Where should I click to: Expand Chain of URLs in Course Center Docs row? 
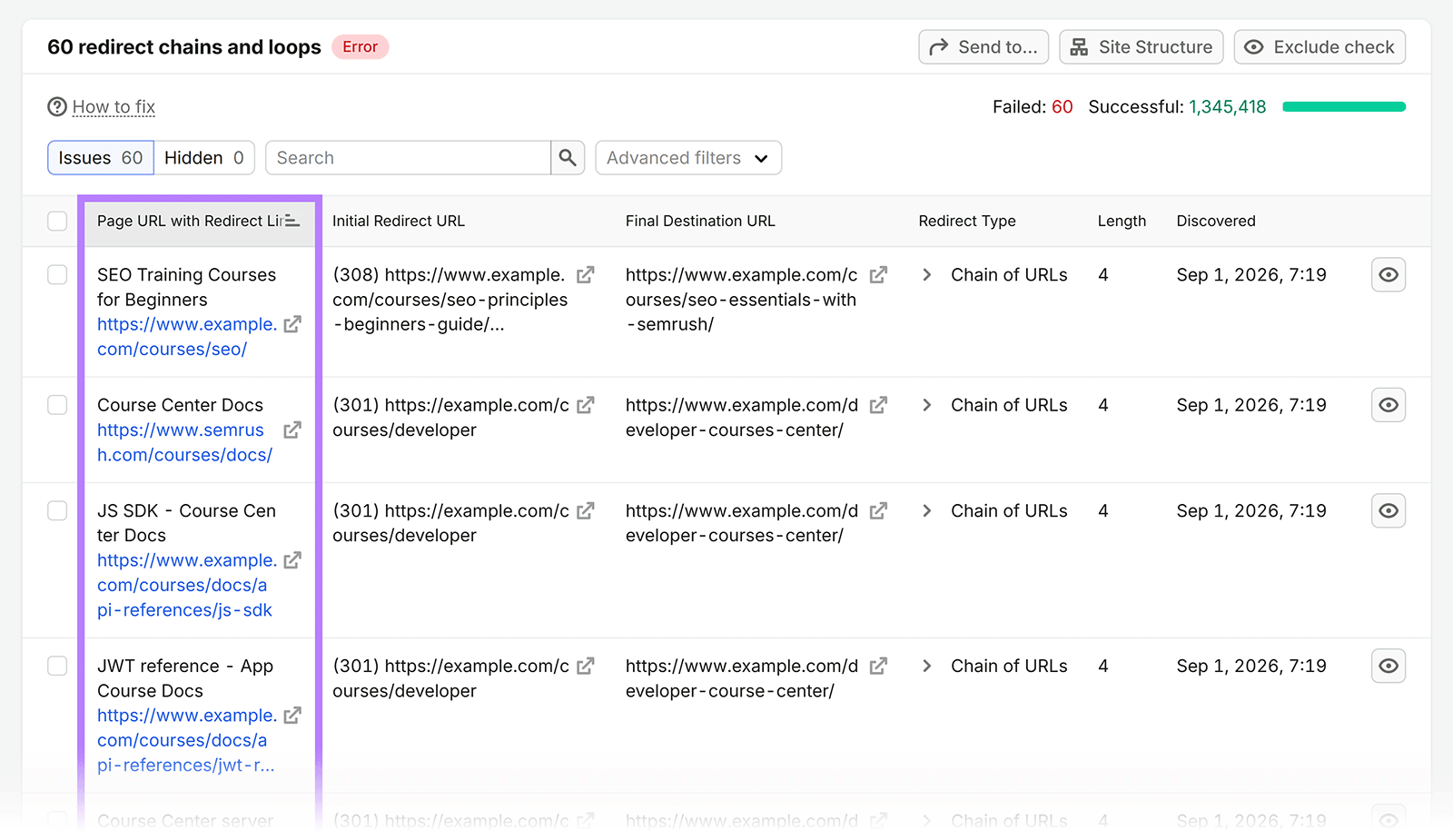click(x=926, y=405)
